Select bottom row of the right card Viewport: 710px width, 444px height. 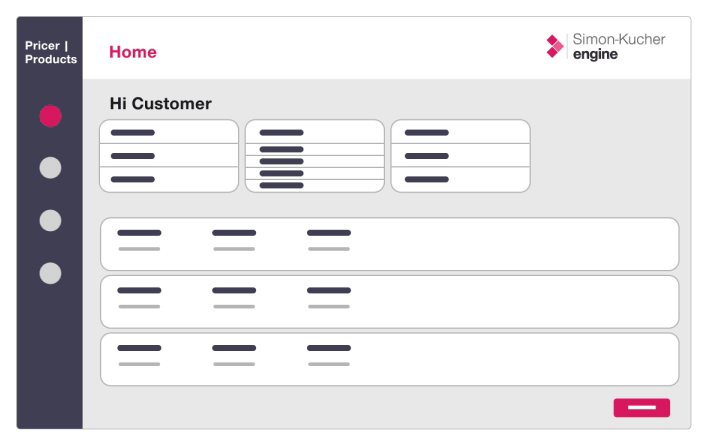tap(460, 180)
